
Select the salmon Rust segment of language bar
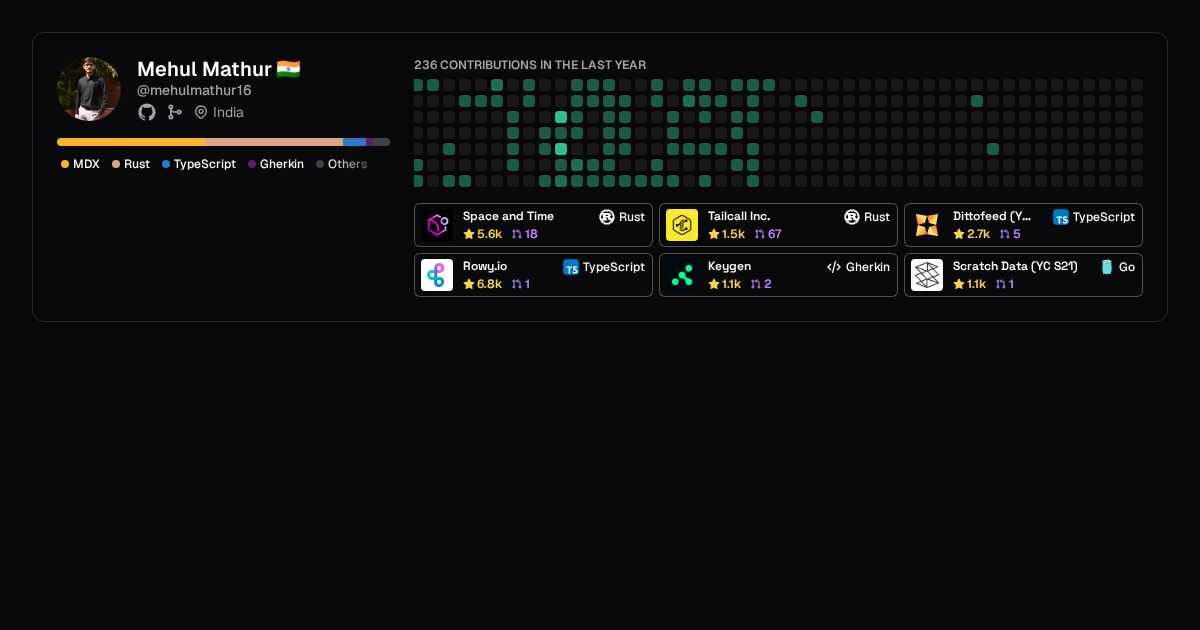pyautogui.click(x=275, y=142)
